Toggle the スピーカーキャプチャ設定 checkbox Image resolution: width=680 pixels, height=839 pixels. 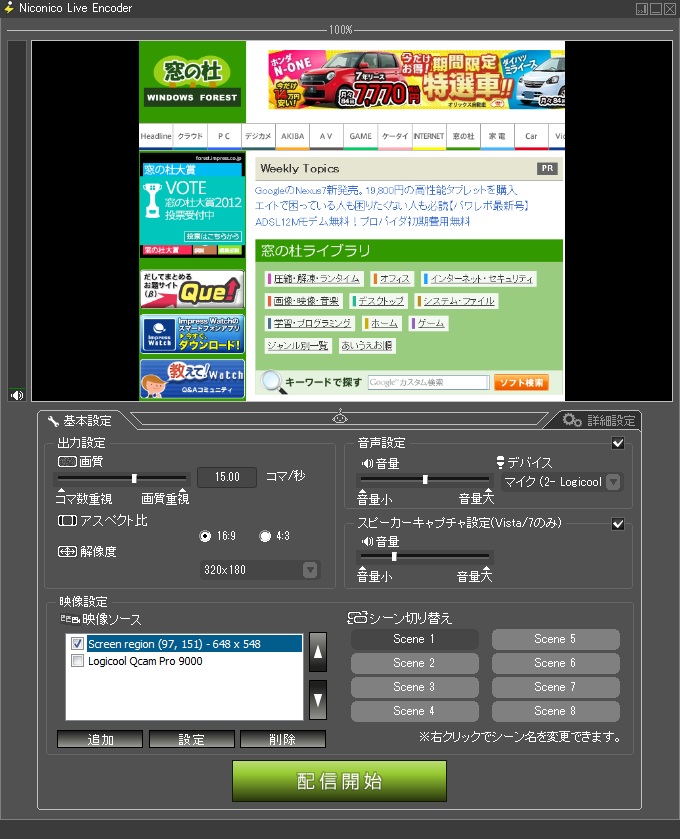618,524
